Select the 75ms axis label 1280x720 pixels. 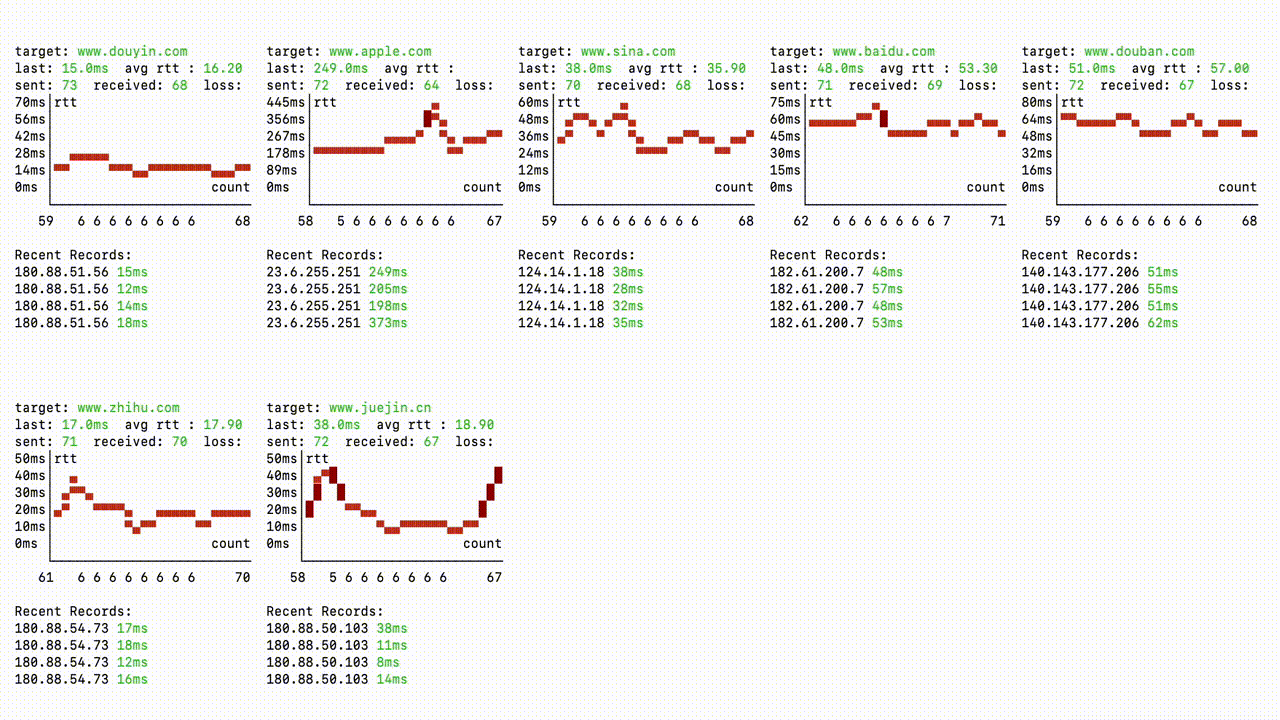786,102
